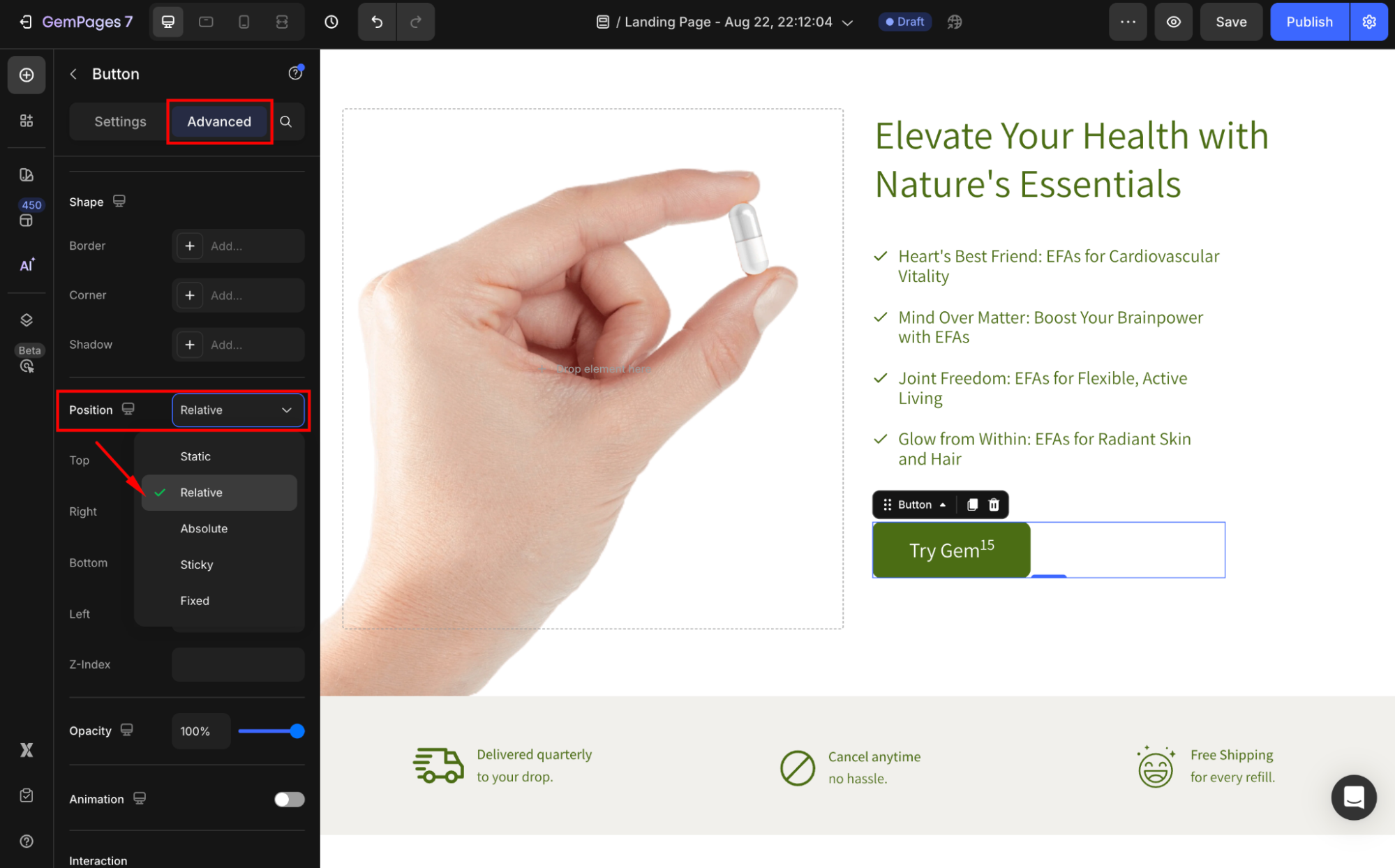
Task: Open version history clock icon
Action: click(331, 22)
